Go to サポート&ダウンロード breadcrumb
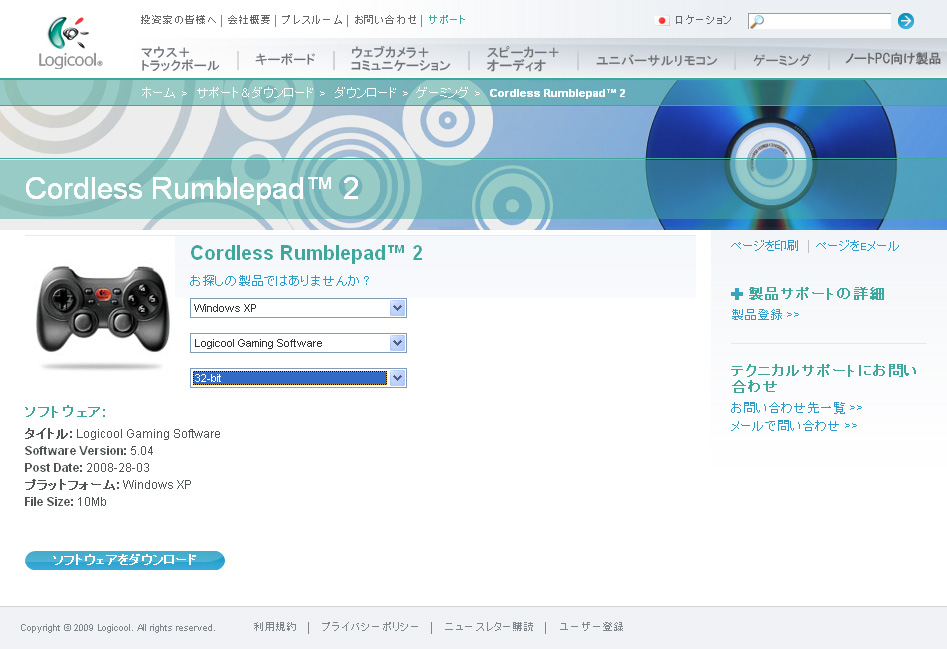947x649 pixels. (x=255, y=93)
